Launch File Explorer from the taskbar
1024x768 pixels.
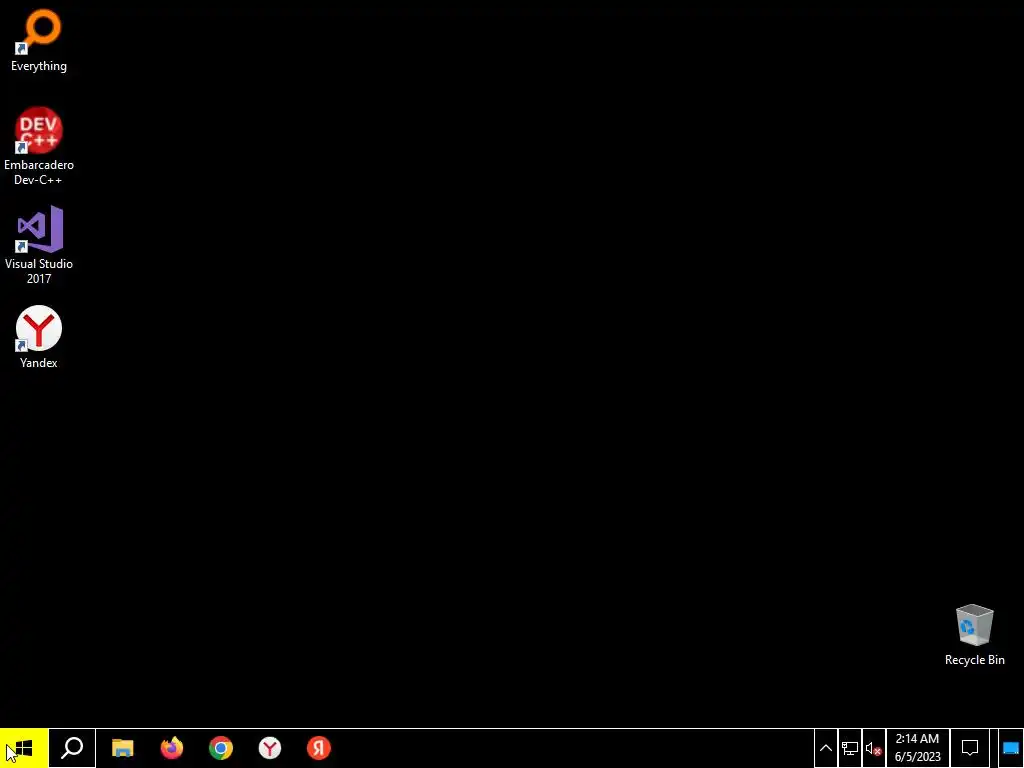[x=122, y=748]
